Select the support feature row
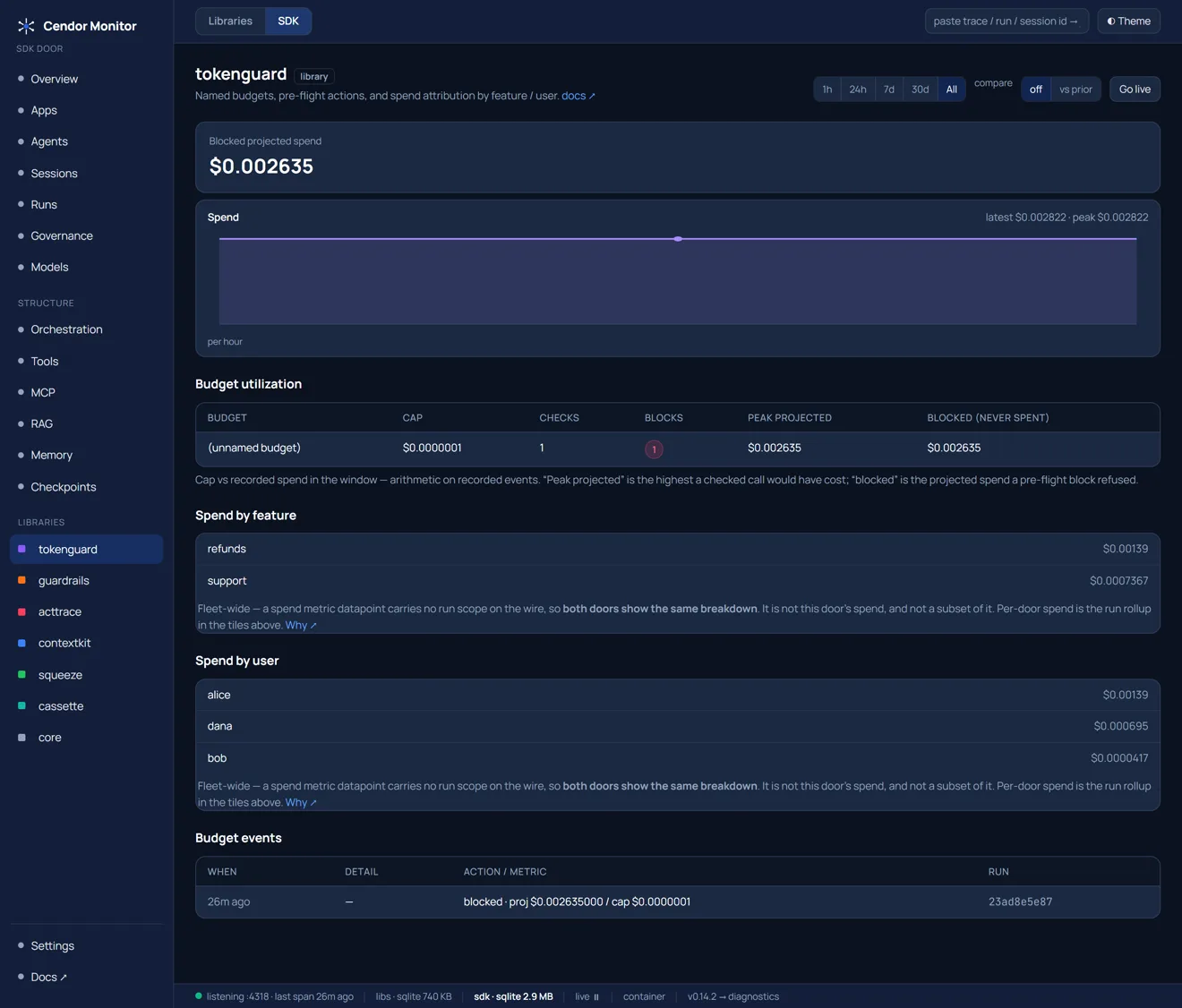1182x1008 pixels. click(678, 581)
